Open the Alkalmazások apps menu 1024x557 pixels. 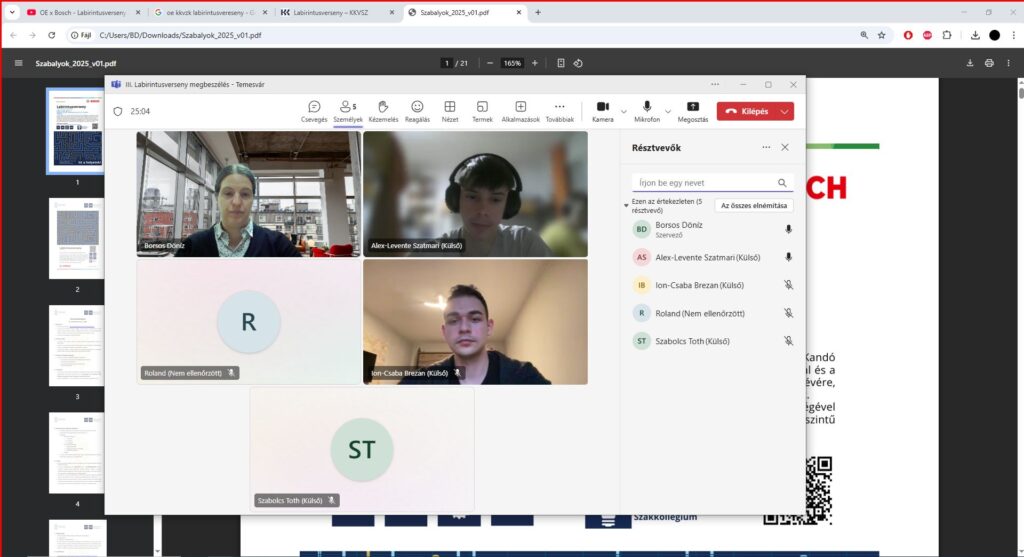[520, 110]
